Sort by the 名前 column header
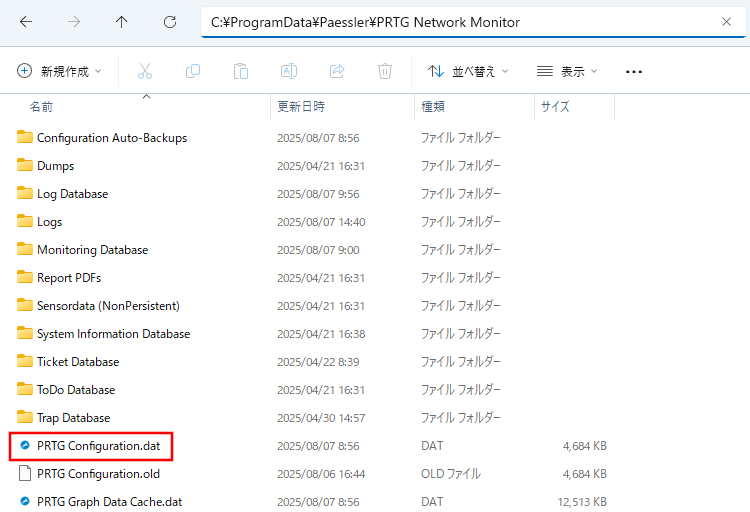 point(41,106)
